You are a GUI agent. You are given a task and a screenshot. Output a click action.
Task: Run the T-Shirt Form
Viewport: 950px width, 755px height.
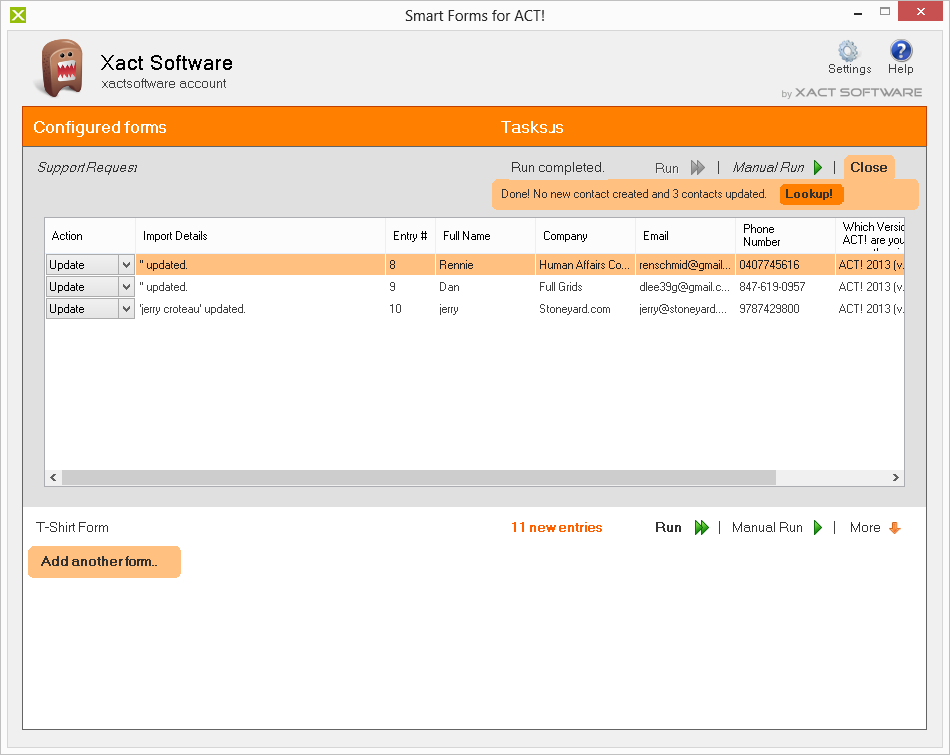click(668, 528)
